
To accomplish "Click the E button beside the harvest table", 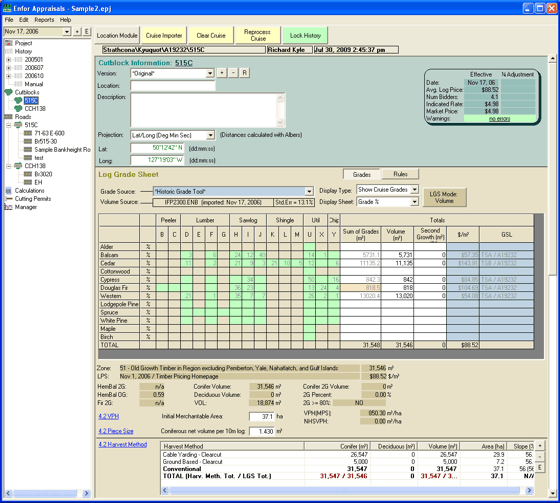I will point(540,467).
